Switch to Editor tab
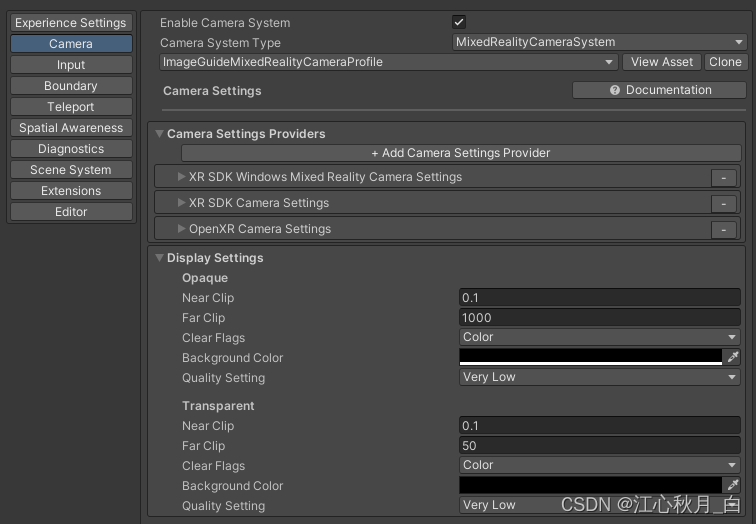This screenshot has height=524, width=756. coord(71,212)
